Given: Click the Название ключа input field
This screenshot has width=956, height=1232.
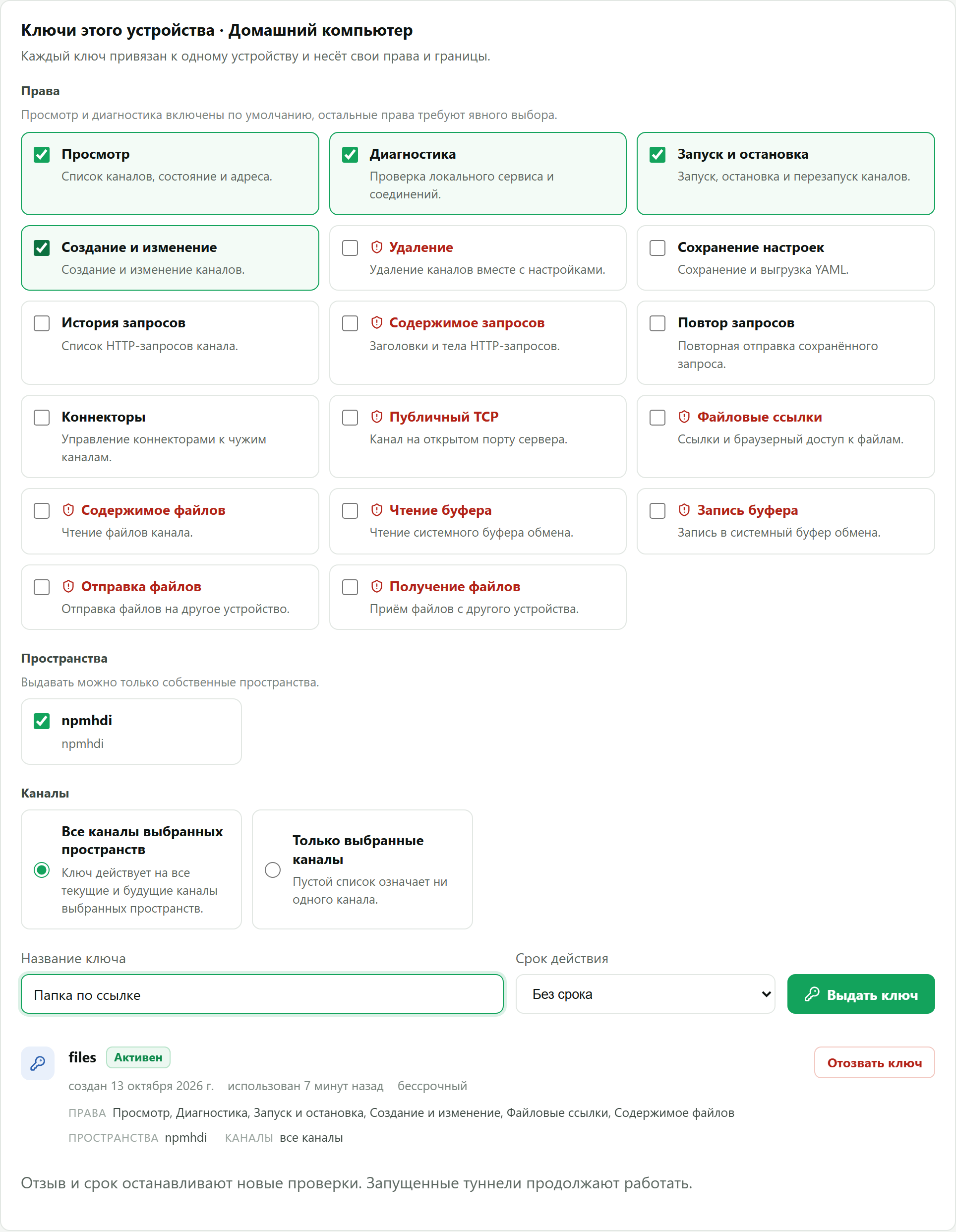Looking at the screenshot, I should [x=262, y=994].
